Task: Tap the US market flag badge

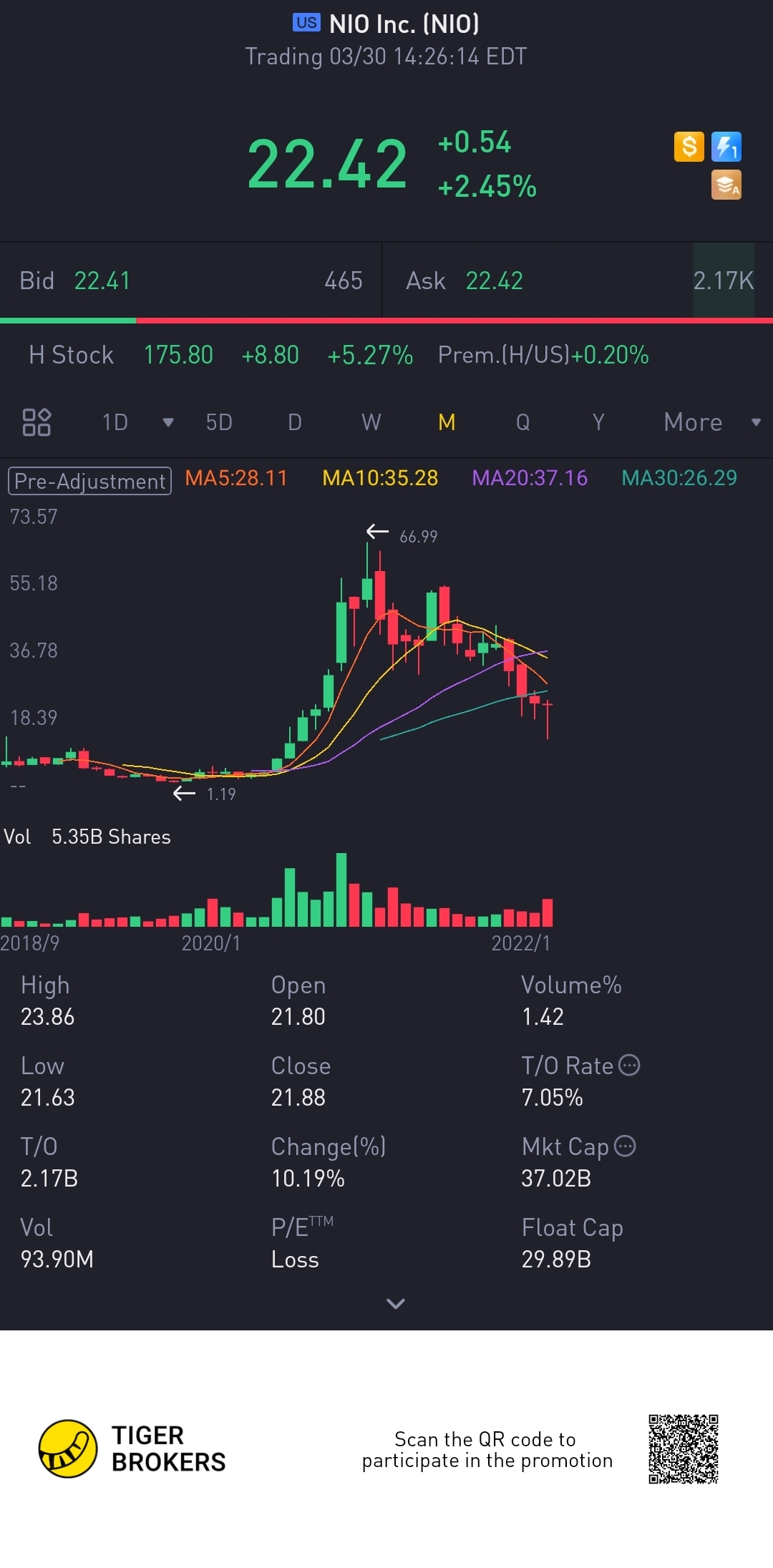Action: pyautogui.click(x=306, y=23)
